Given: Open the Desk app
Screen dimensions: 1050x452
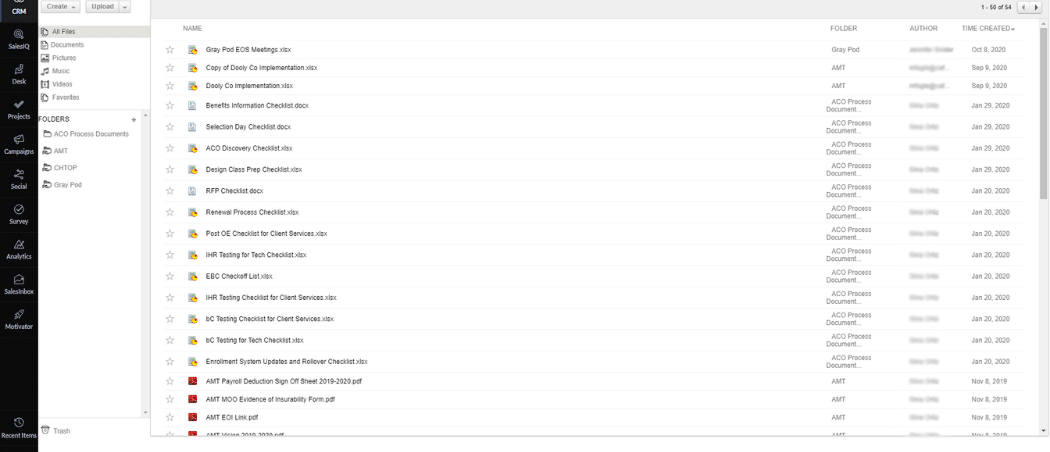Looking at the screenshot, I should (19, 74).
